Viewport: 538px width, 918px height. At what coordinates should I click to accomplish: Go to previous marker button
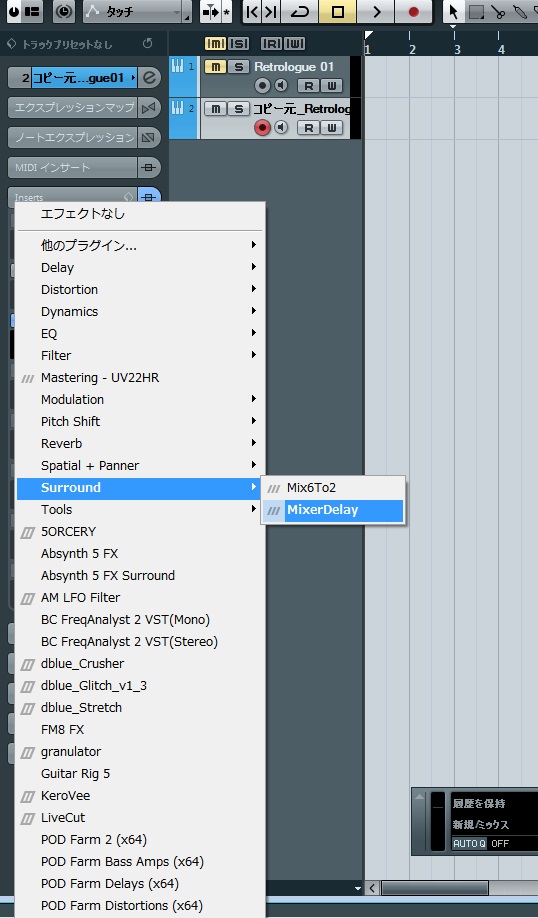pos(252,12)
